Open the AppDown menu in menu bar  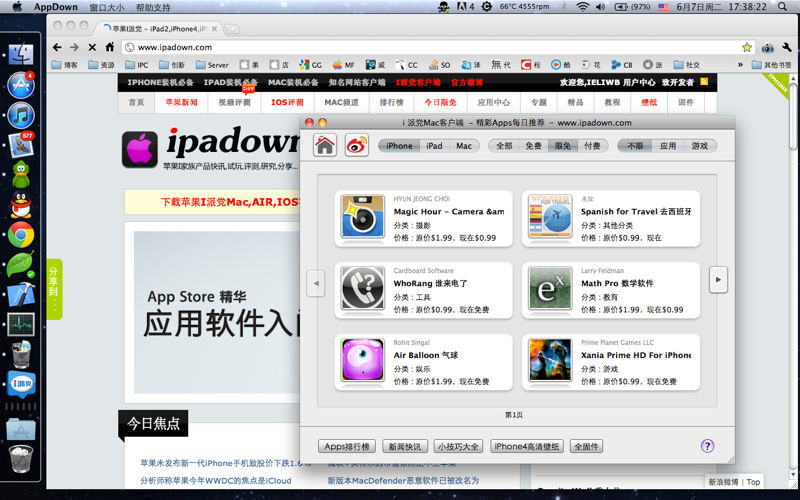tap(56, 7)
